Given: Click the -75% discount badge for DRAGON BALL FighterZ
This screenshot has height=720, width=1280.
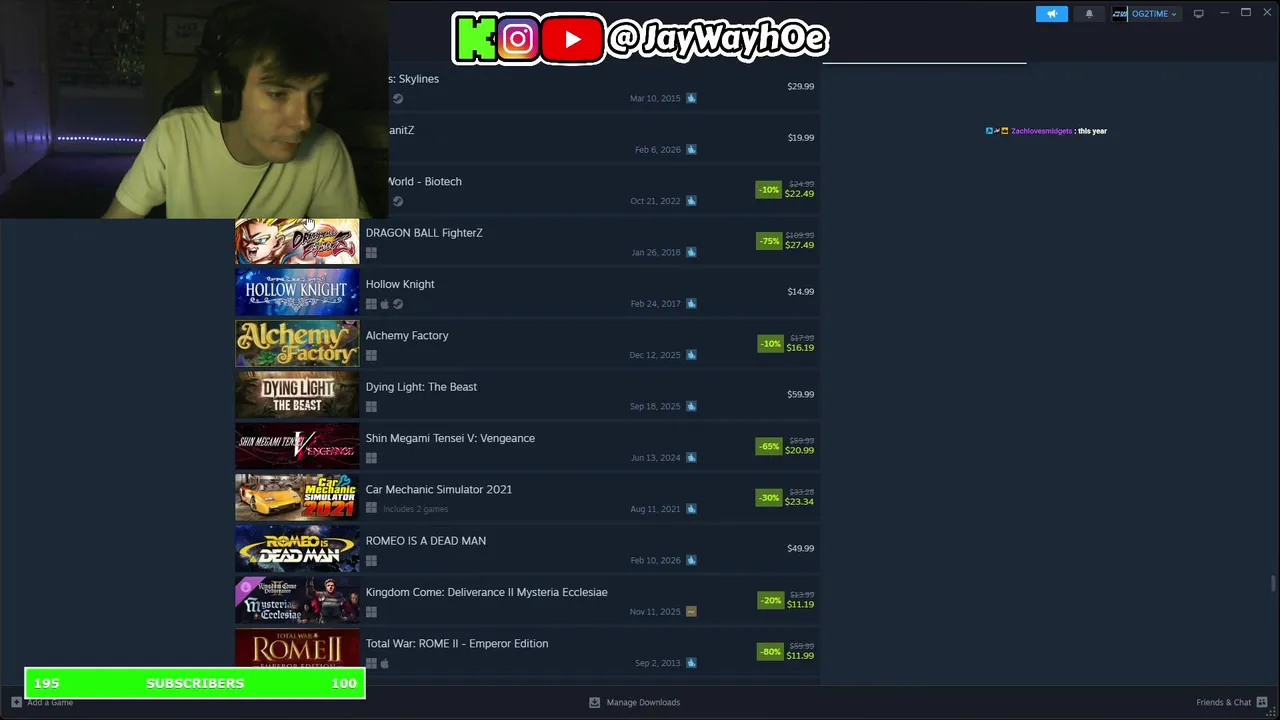Looking at the screenshot, I should pyautogui.click(x=769, y=241).
